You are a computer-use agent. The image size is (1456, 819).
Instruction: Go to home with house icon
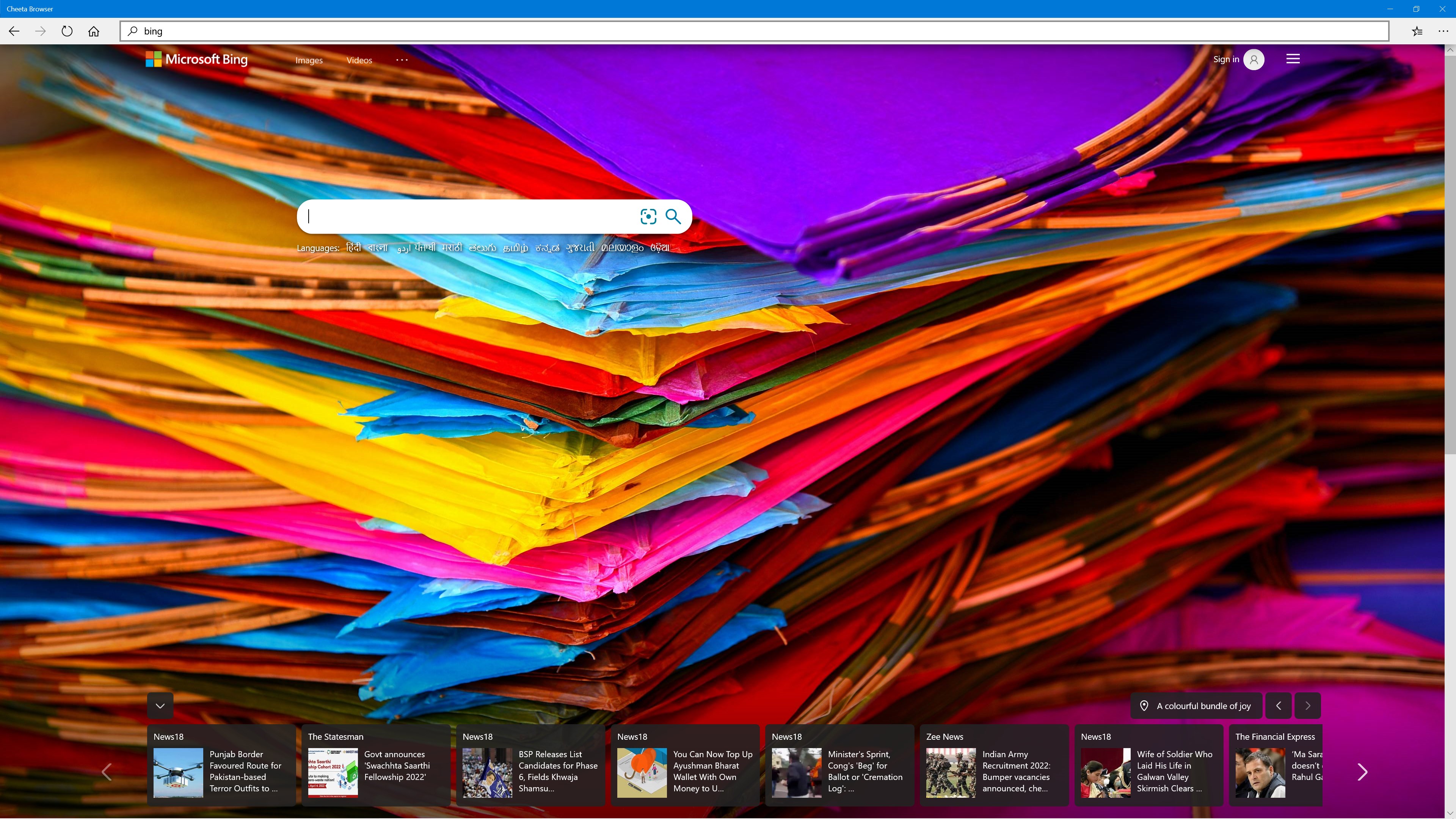(94, 31)
